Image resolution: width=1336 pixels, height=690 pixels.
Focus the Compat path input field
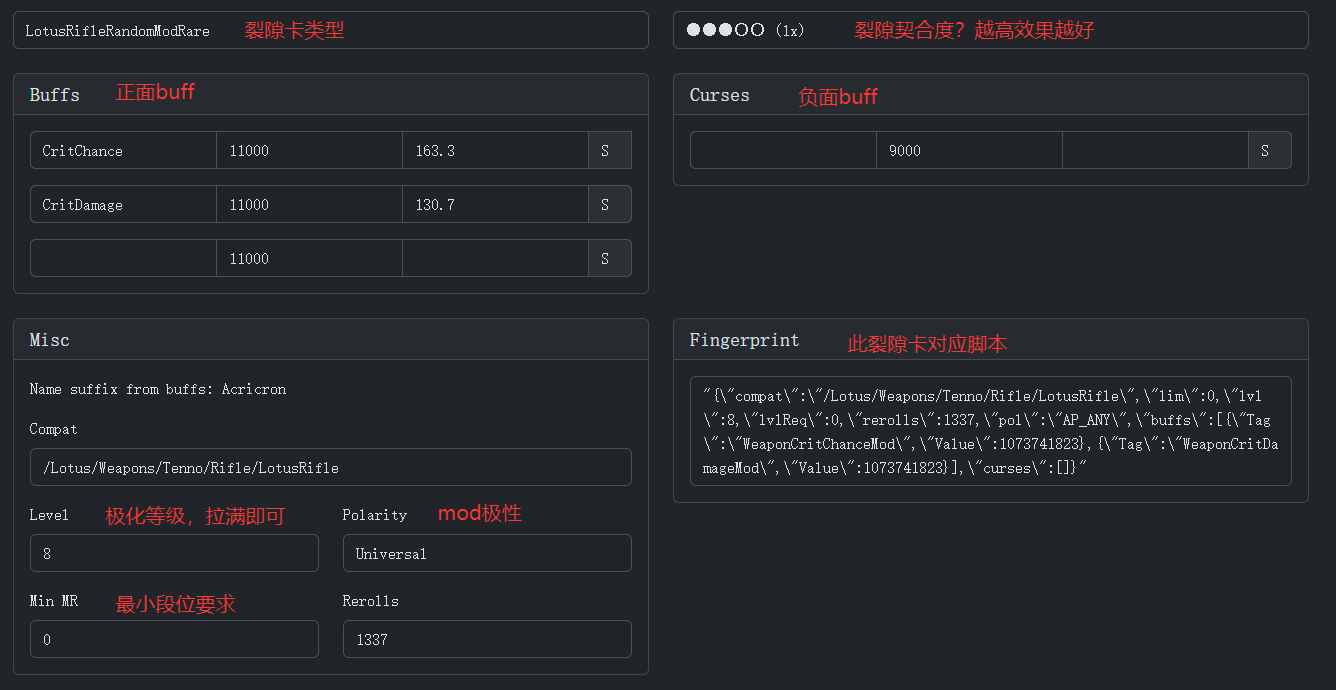(330, 467)
